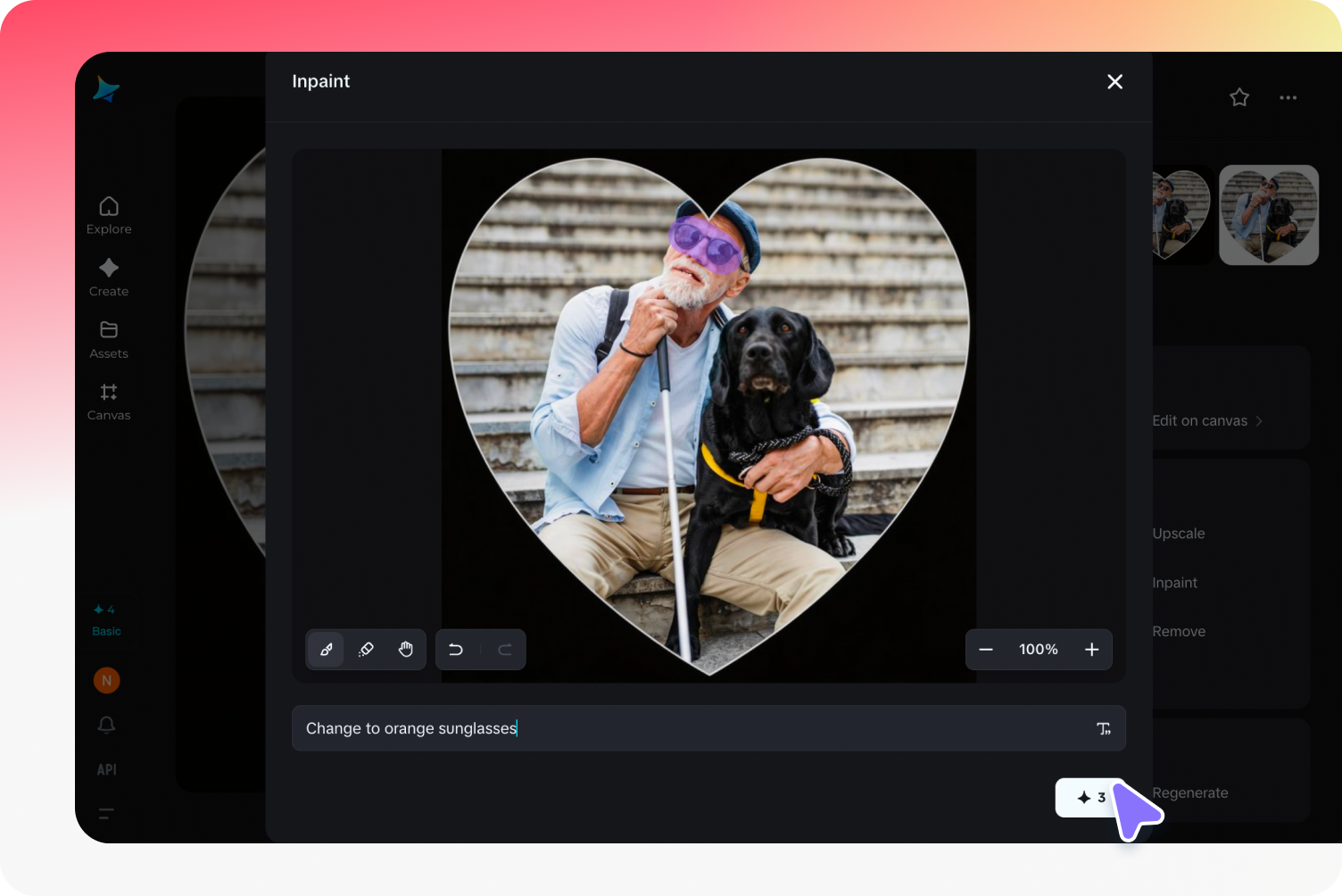Select the Canvas sidebar icon
Viewport: 1342px width, 896px height.
pyautogui.click(x=108, y=392)
